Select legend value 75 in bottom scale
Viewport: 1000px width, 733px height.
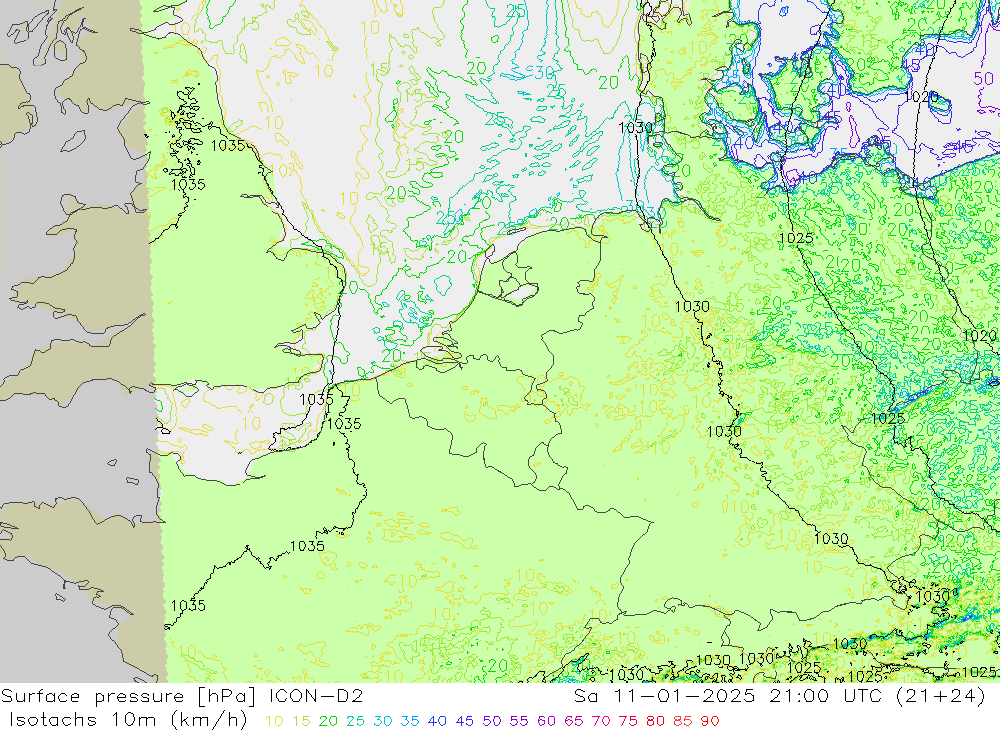628,721
